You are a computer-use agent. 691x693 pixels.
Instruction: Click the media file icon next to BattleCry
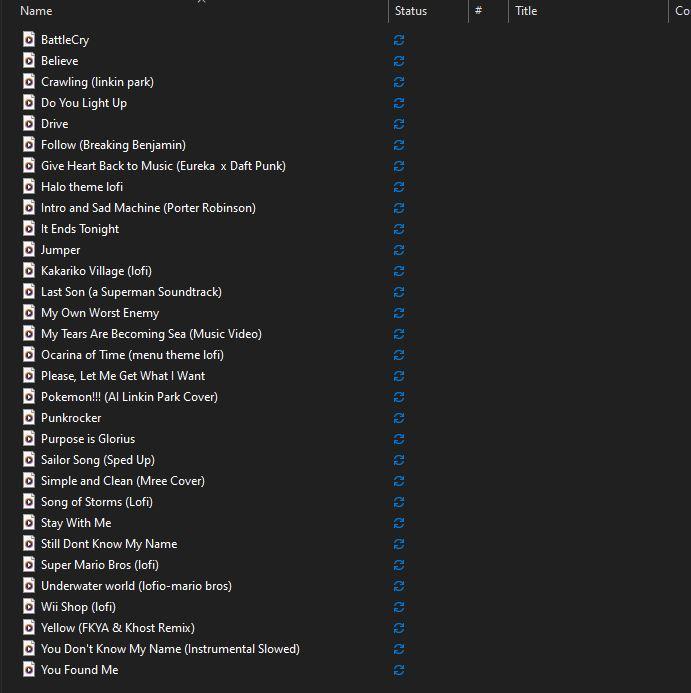[x=29, y=39]
